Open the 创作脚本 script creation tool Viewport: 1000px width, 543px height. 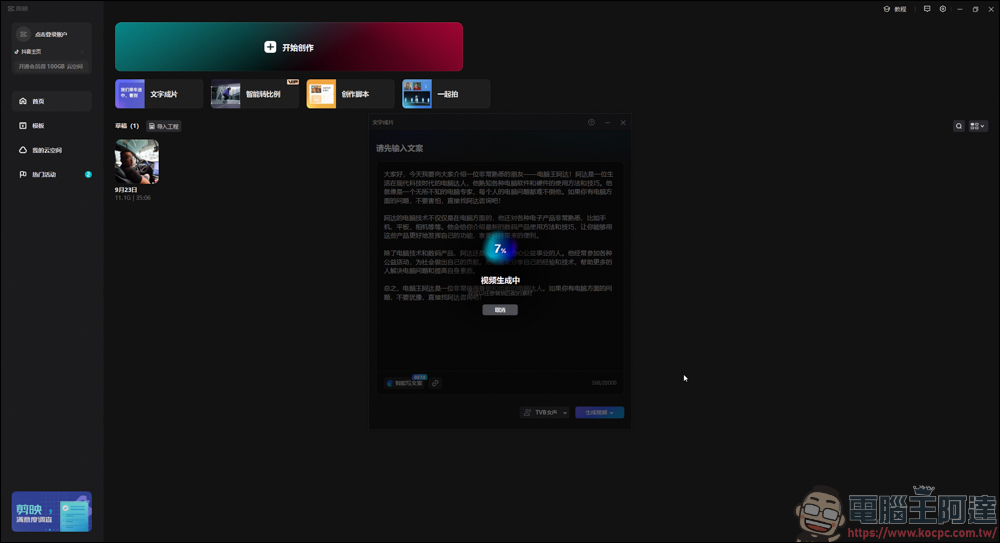pos(350,94)
